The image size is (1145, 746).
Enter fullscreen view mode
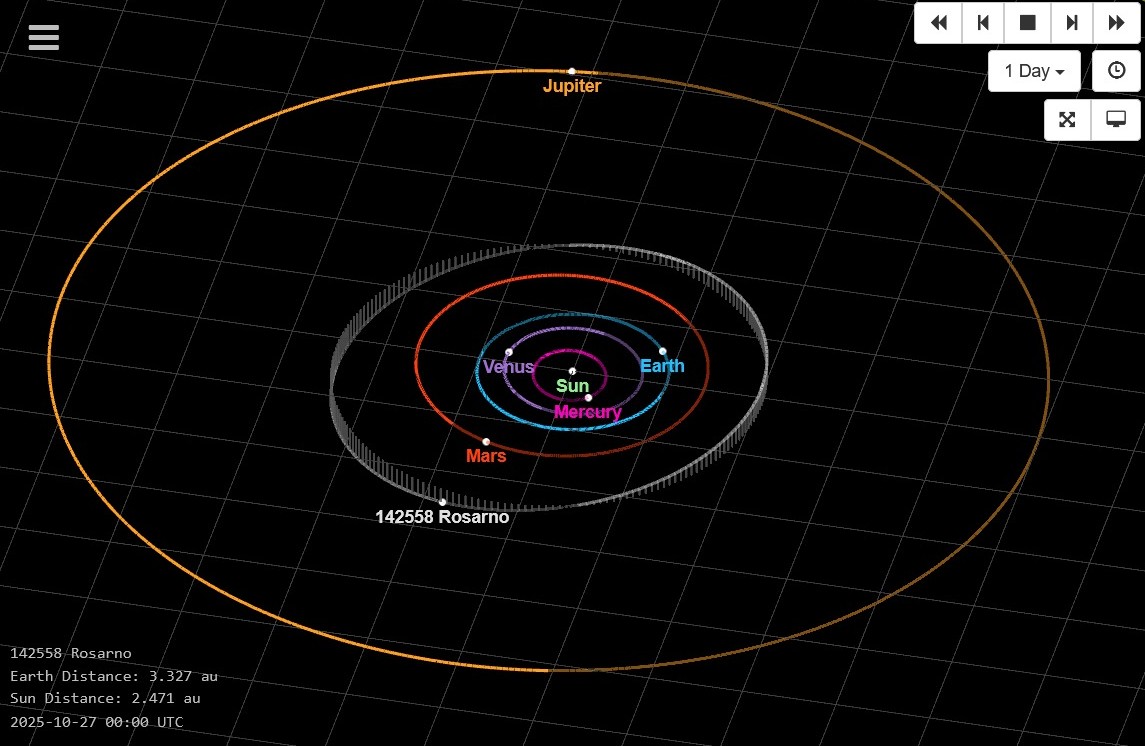(x=1067, y=119)
